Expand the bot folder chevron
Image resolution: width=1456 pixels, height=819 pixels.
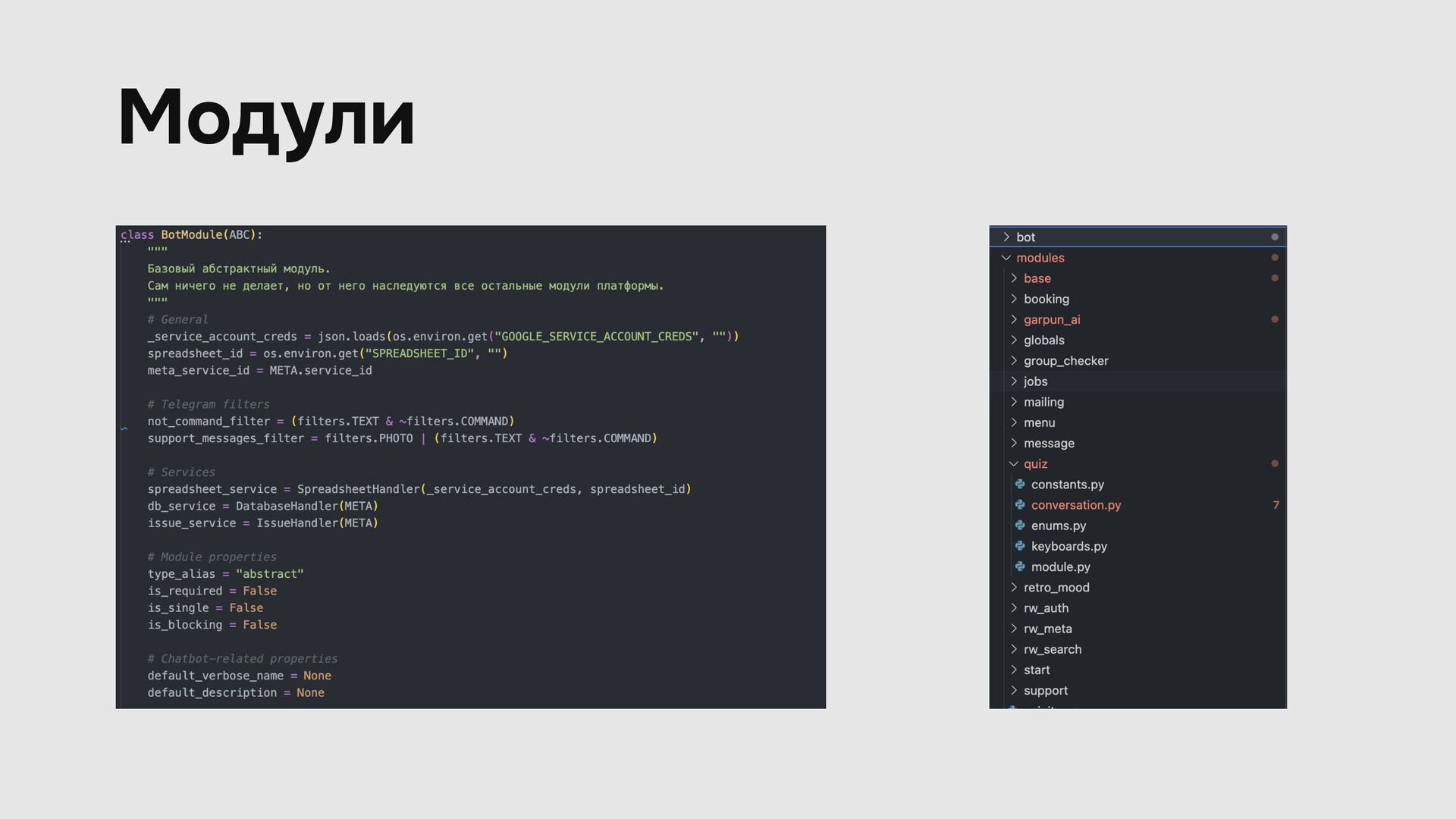(x=1006, y=237)
